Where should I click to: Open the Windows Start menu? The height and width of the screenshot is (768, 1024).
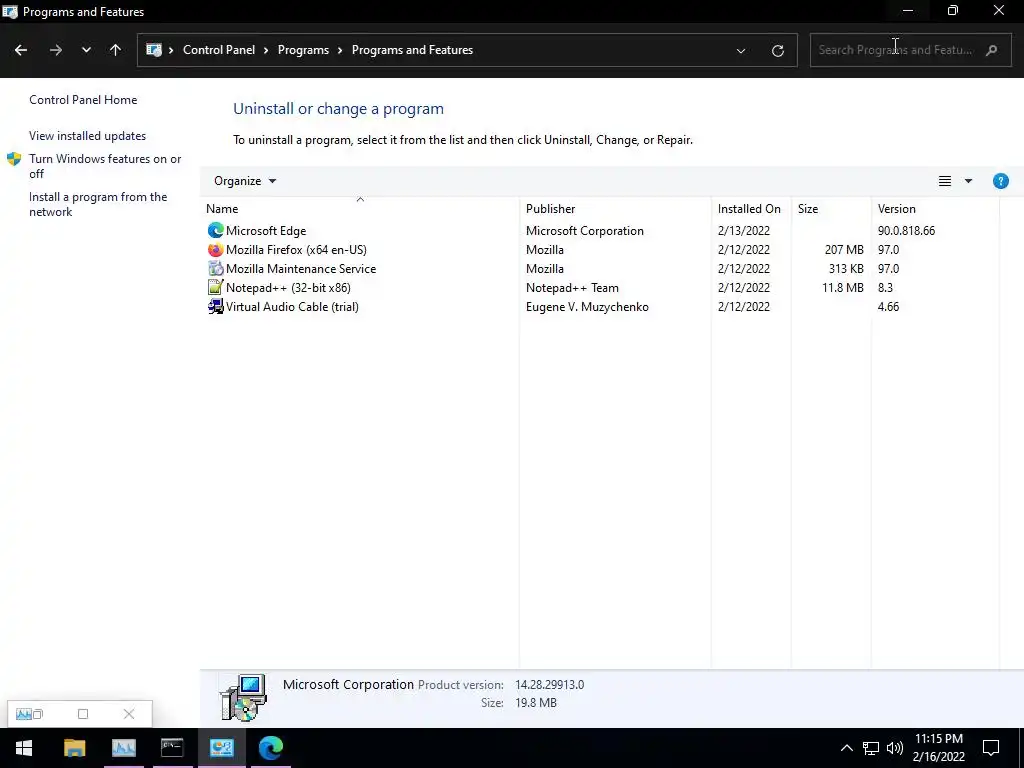click(24, 748)
